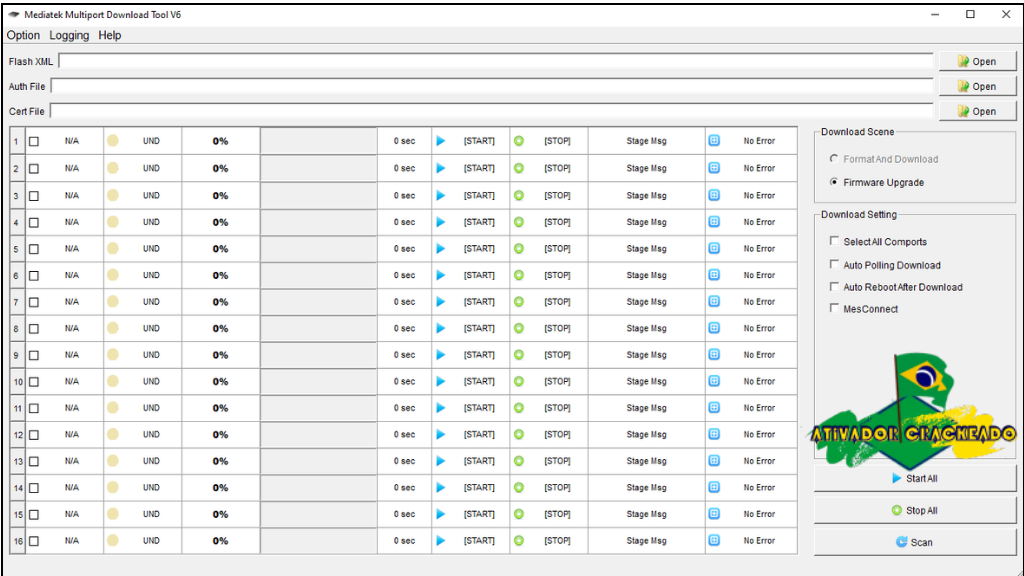Click the 0 sec timer in row 13
Screen dimensions: 1024x576
point(404,461)
